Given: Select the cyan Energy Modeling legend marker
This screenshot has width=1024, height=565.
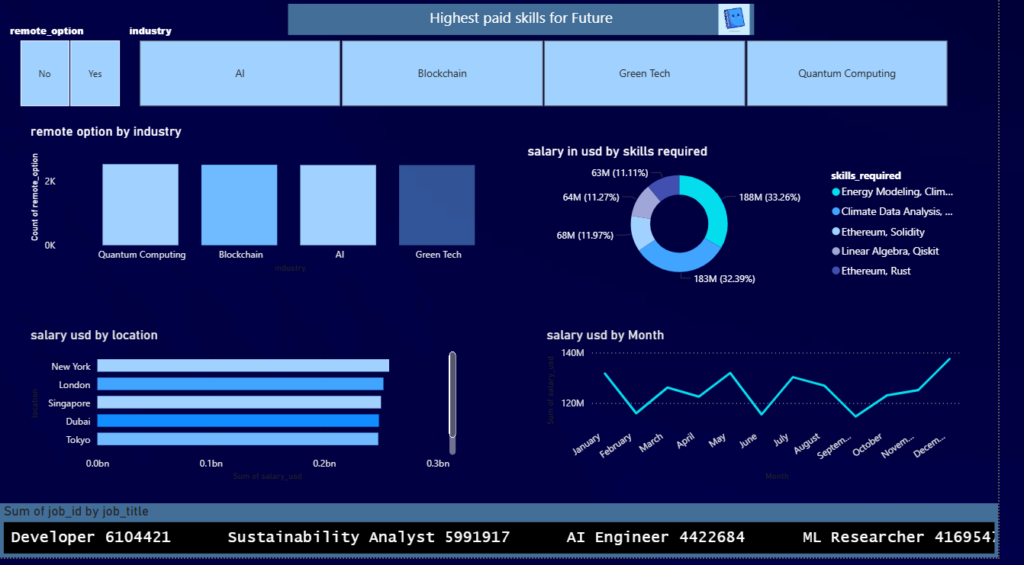Looking at the screenshot, I should point(836,192).
